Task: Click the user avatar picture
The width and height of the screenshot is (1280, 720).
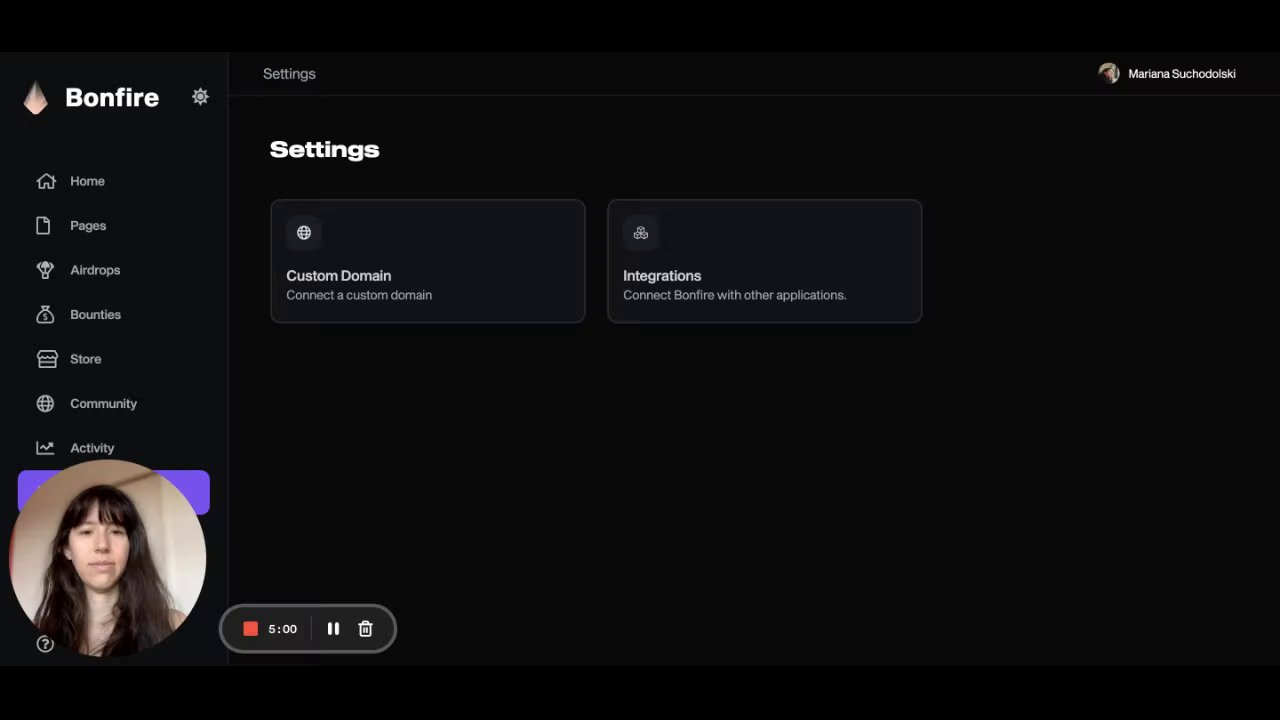Action: click(1108, 73)
